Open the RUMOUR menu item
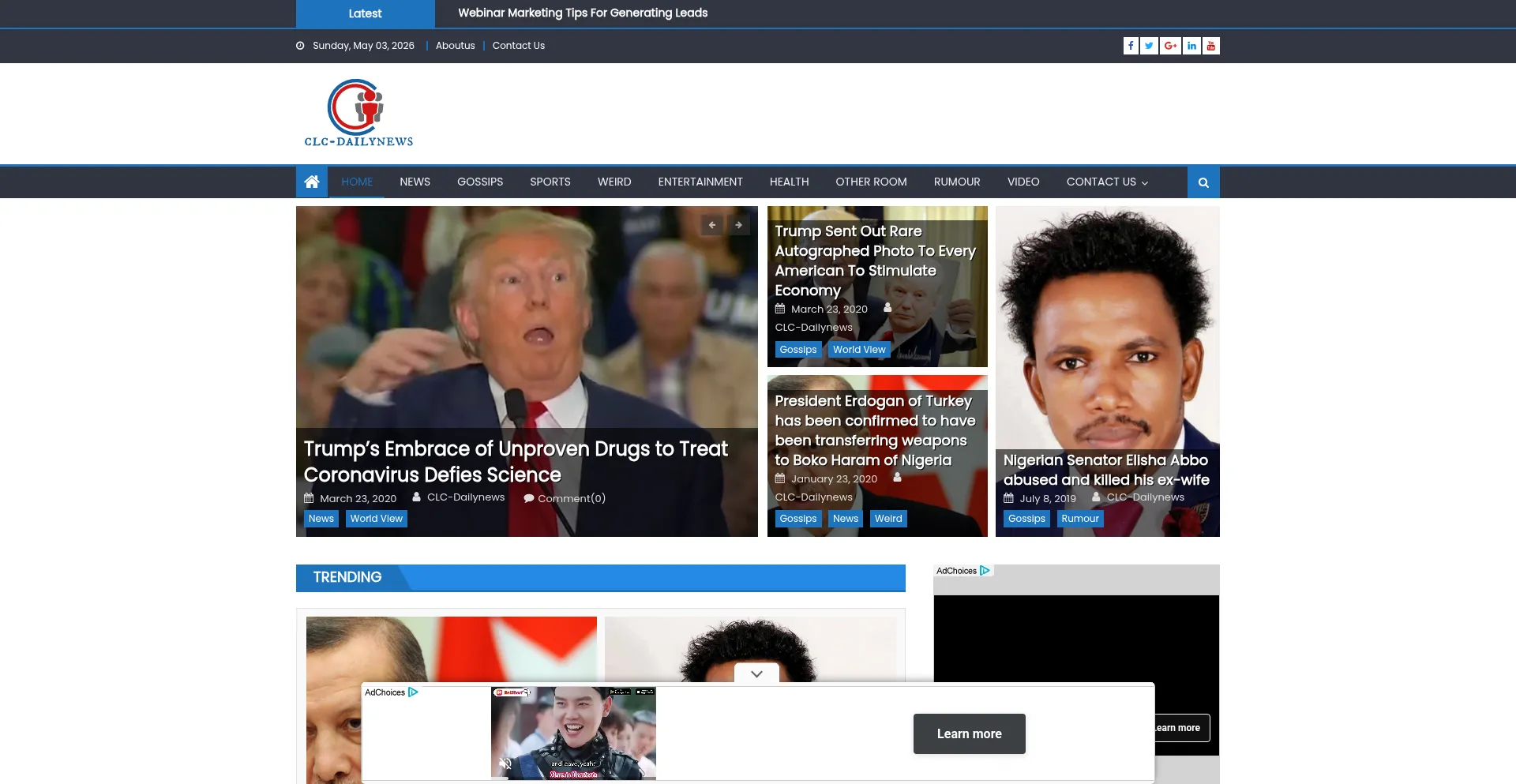The width and height of the screenshot is (1516, 784). pos(957,182)
